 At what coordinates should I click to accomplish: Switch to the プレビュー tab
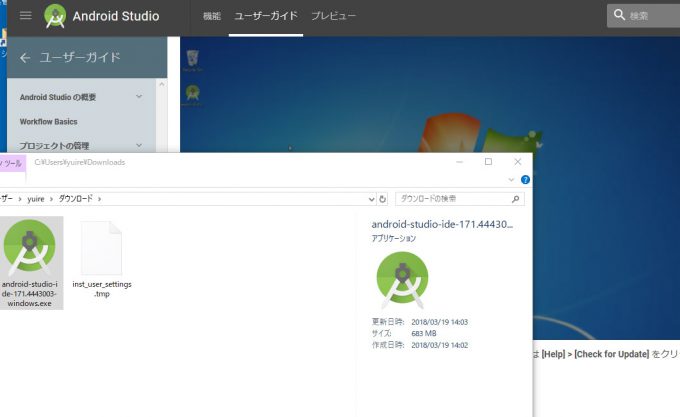333,16
